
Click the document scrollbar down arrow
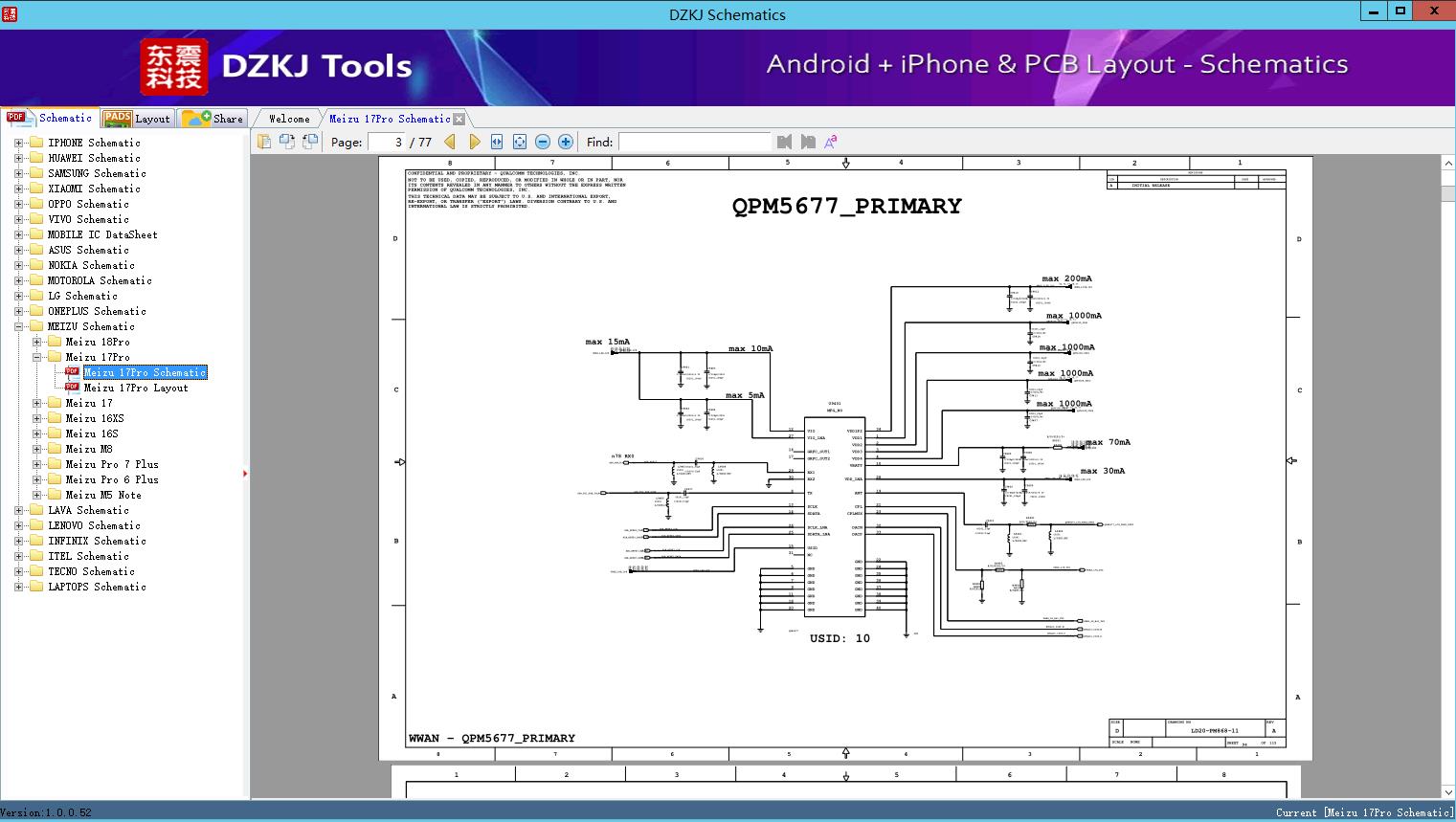tap(1447, 791)
